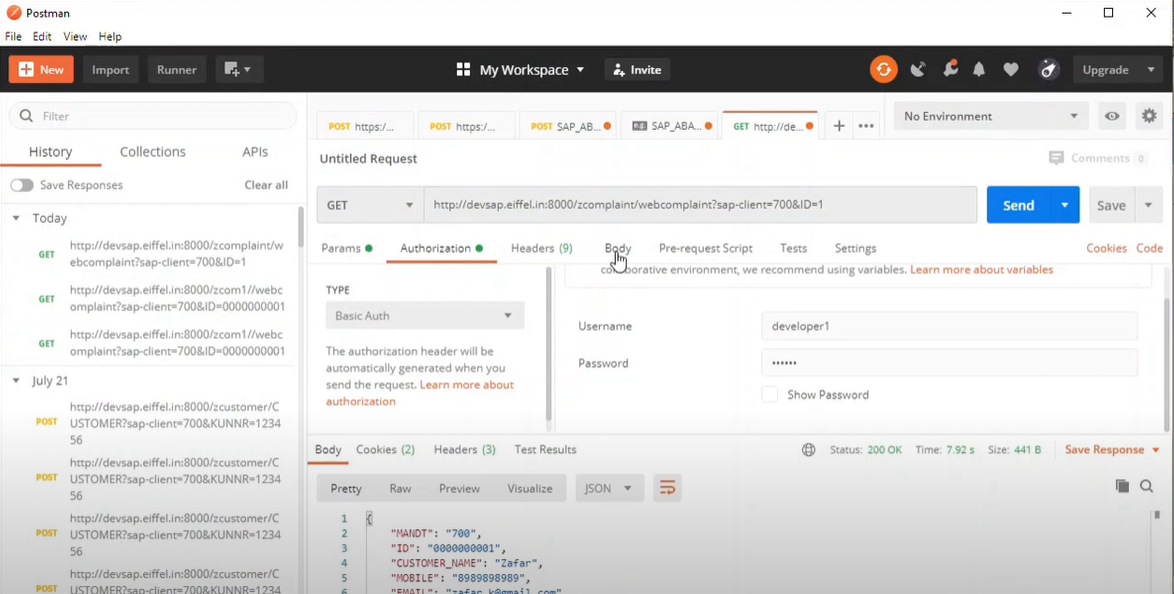Screen dimensions: 1174x594
Task: Open the Save button dropdown arrow
Action: coord(1149,205)
